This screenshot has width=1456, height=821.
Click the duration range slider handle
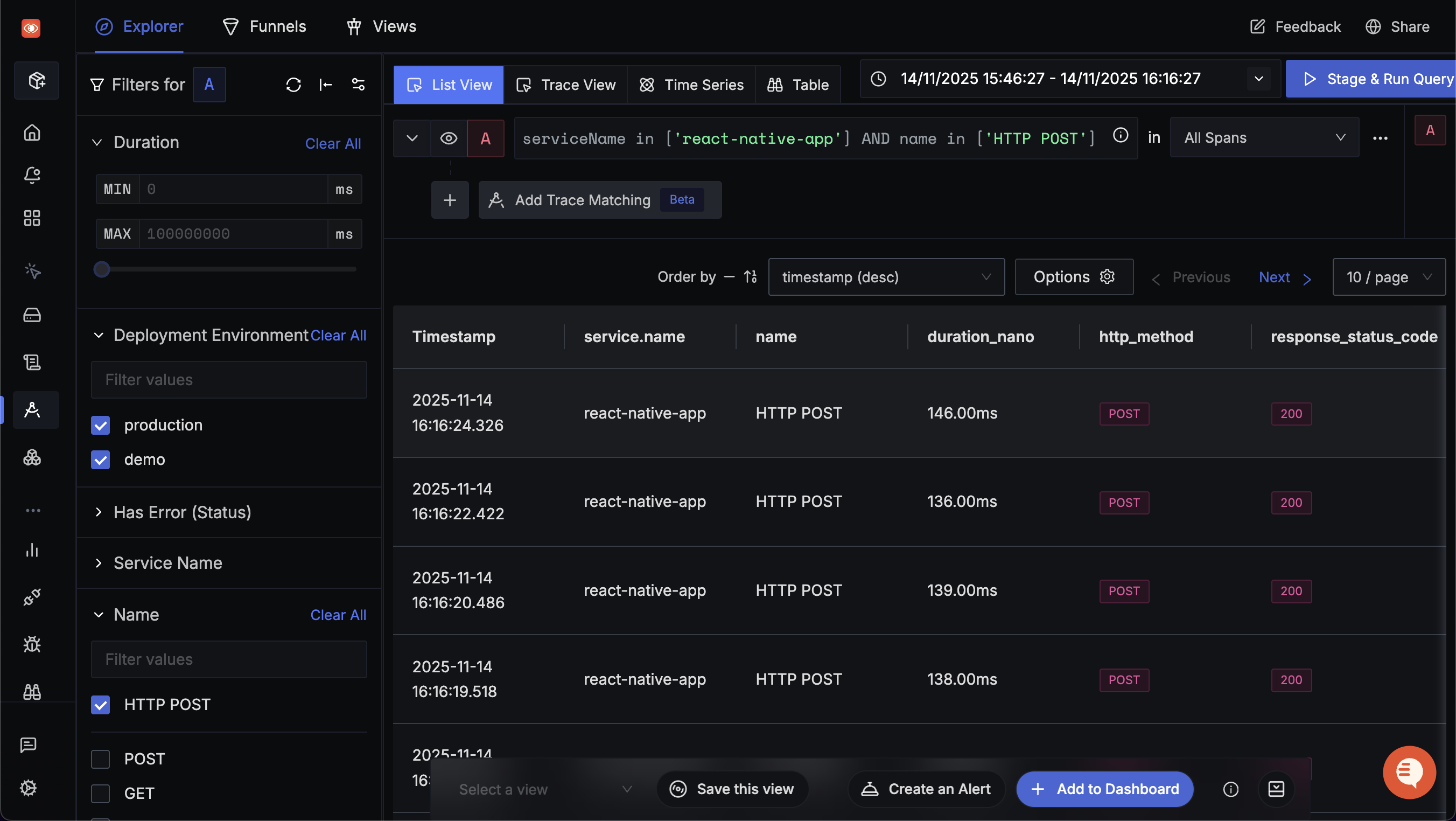[102, 269]
